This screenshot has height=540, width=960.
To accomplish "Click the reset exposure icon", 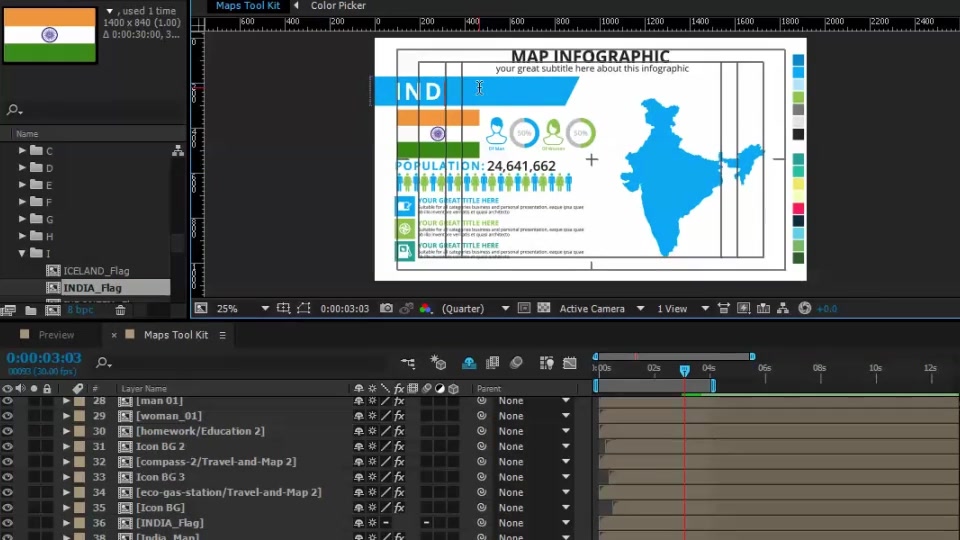I will pyautogui.click(x=804, y=309).
